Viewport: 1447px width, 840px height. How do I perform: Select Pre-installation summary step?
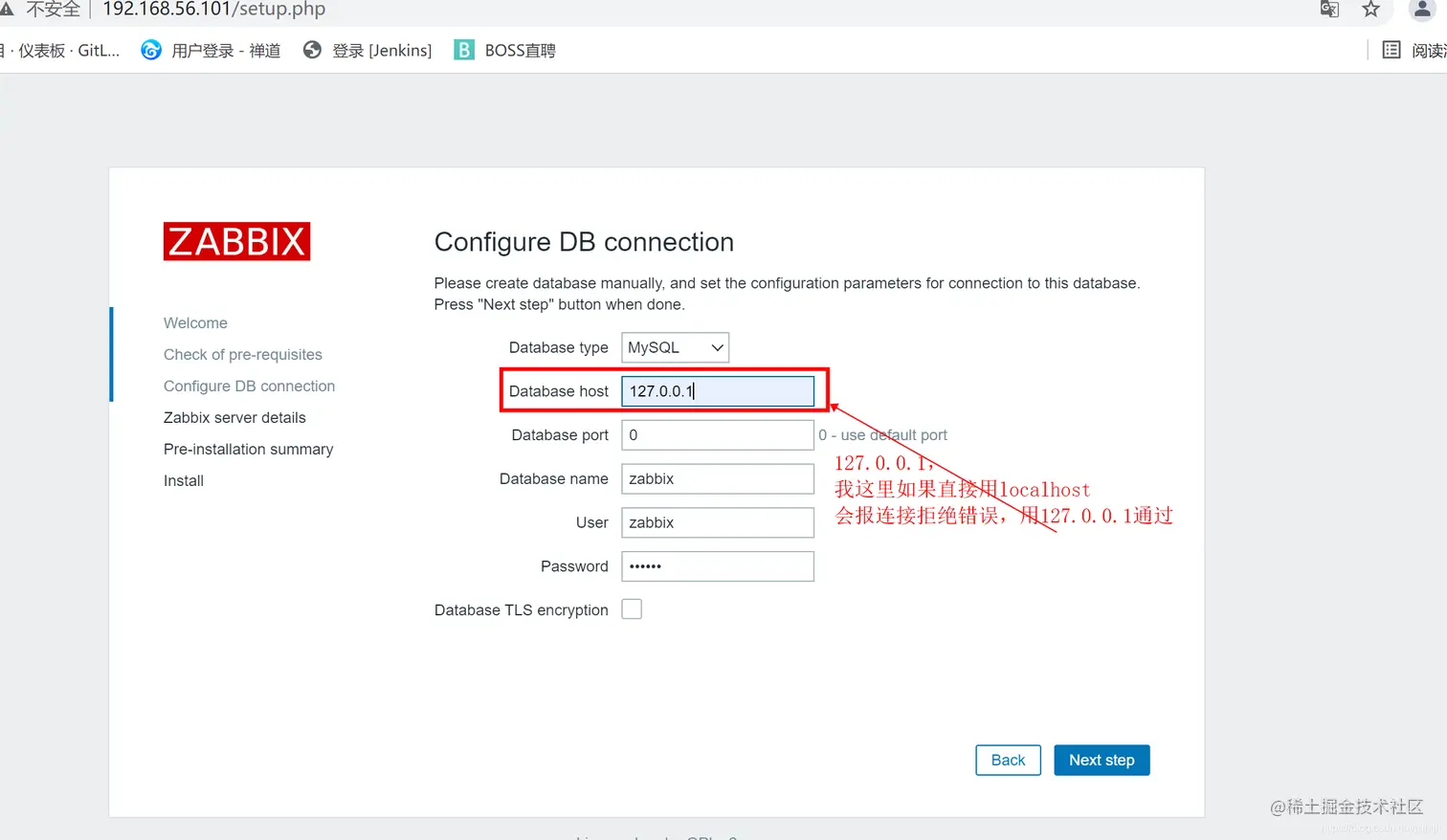(x=248, y=450)
